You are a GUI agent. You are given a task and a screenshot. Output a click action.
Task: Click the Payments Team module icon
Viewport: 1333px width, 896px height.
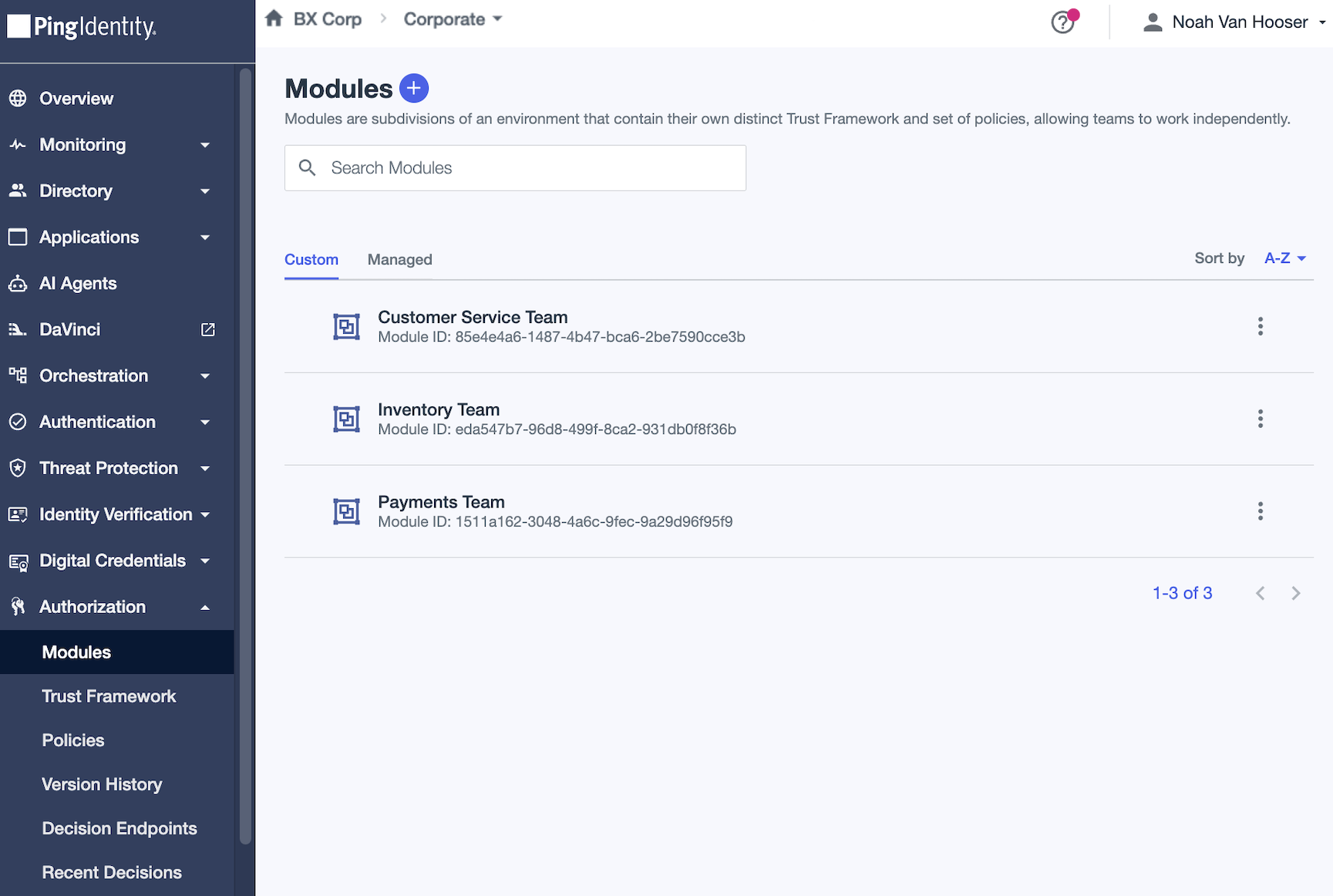[x=346, y=512]
